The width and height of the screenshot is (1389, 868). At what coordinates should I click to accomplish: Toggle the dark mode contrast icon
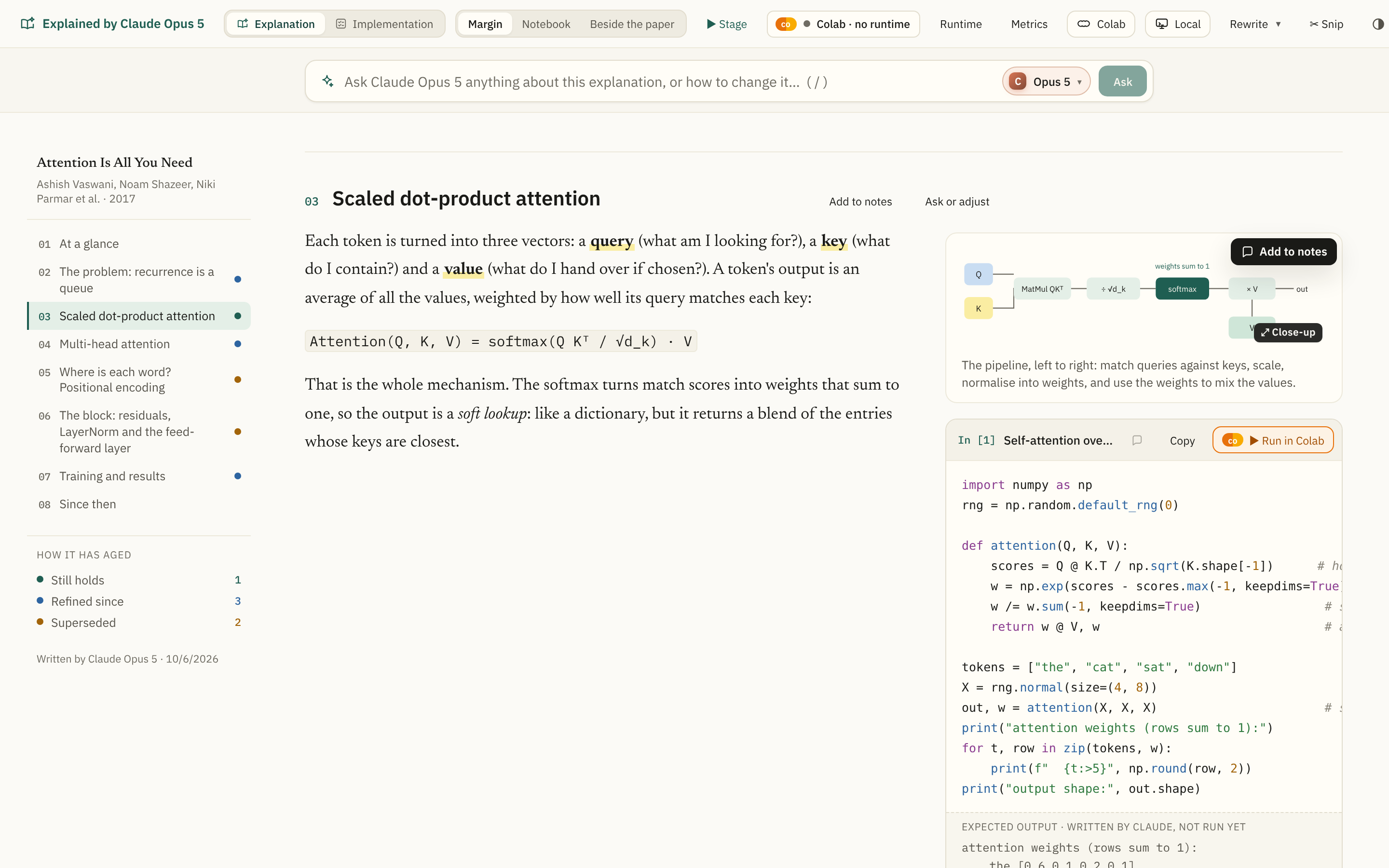(1378, 24)
